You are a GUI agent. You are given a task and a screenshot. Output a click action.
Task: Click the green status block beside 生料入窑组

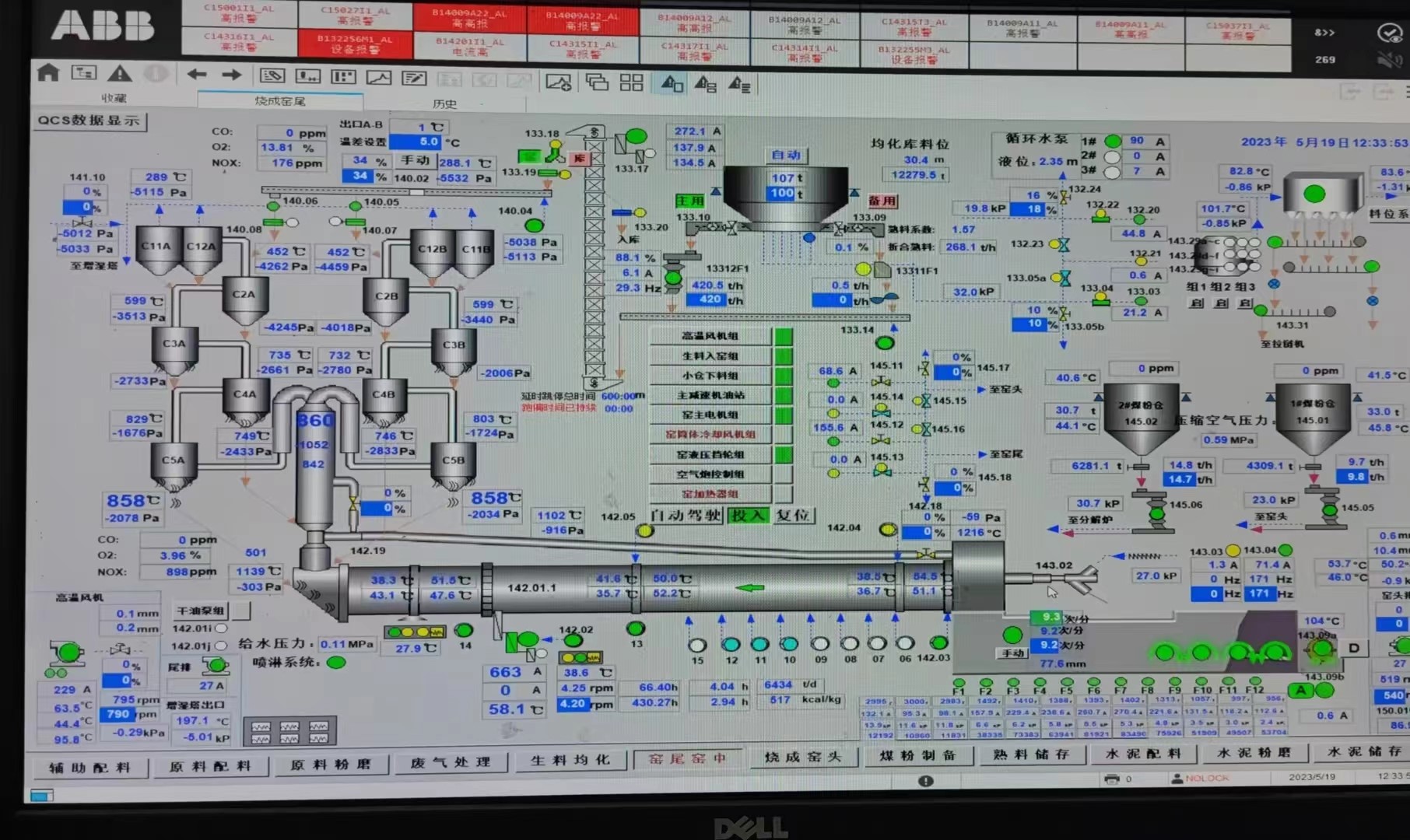(x=784, y=356)
